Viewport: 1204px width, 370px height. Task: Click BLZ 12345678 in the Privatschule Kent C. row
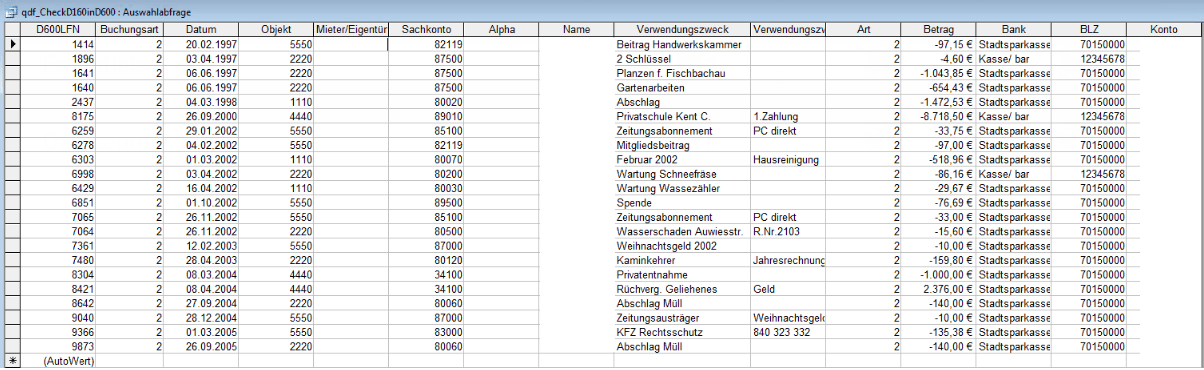1089,116
